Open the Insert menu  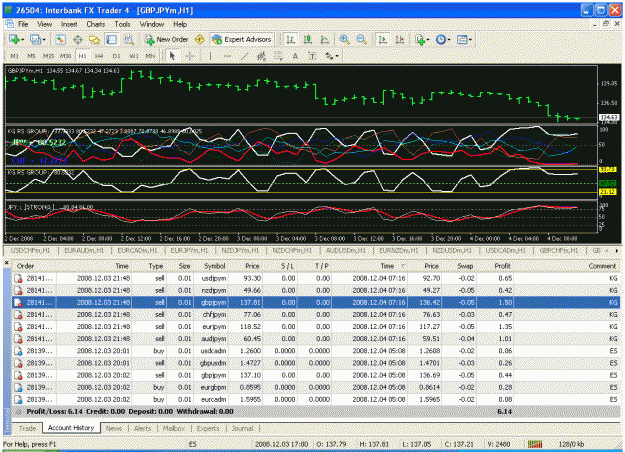click(x=69, y=24)
